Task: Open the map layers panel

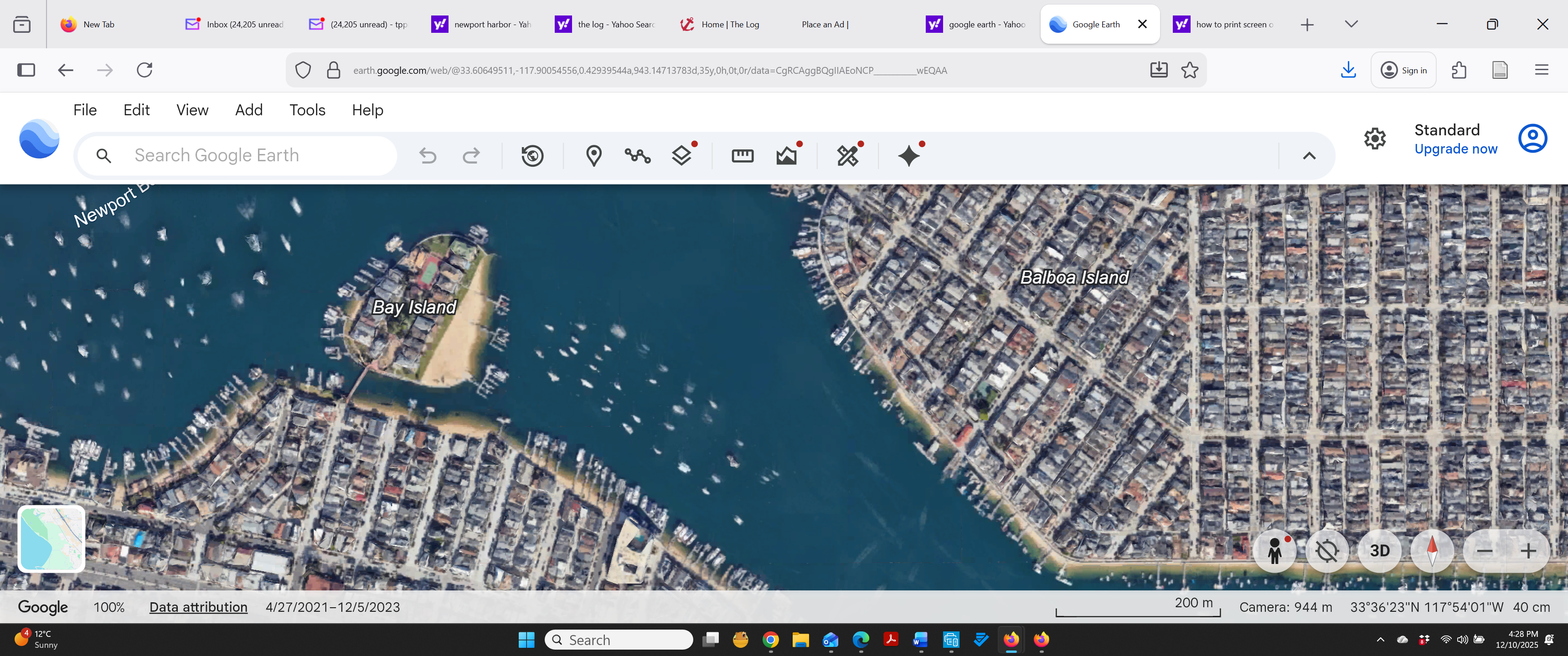Action: (x=681, y=156)
